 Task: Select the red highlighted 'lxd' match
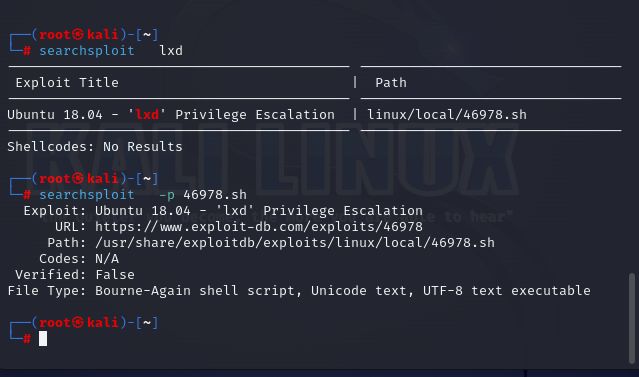147,115
